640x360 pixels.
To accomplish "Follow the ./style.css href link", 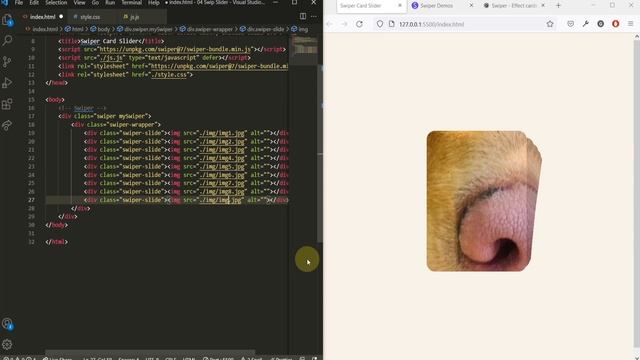I will (169, 75).
